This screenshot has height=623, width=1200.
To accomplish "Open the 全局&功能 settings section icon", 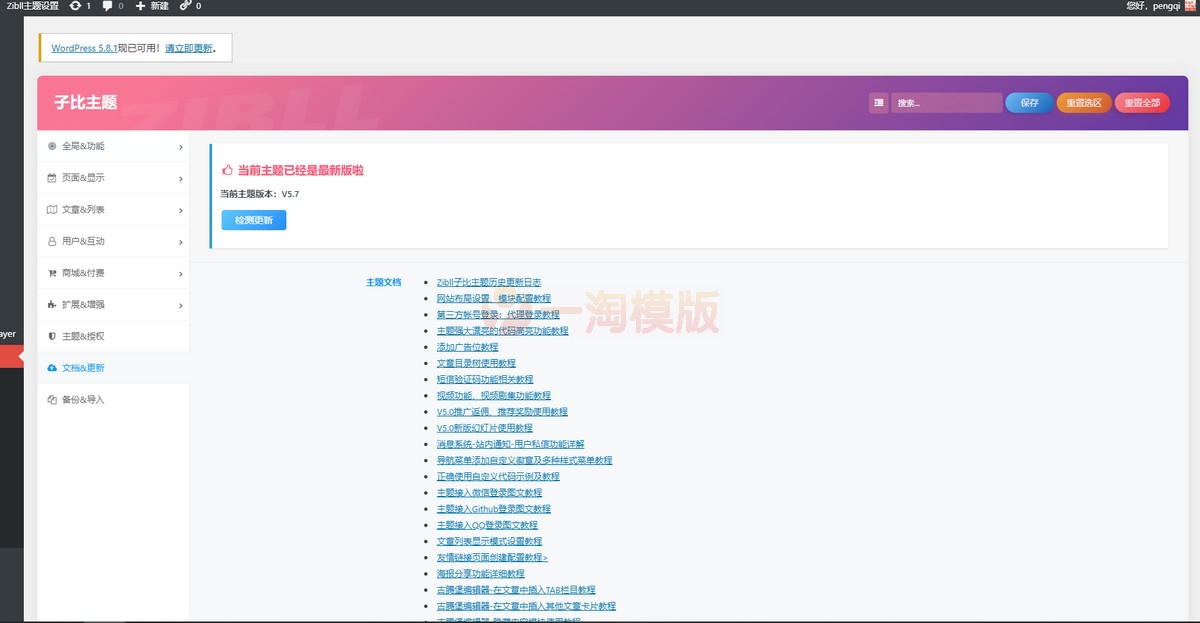I will pos(51,146).
